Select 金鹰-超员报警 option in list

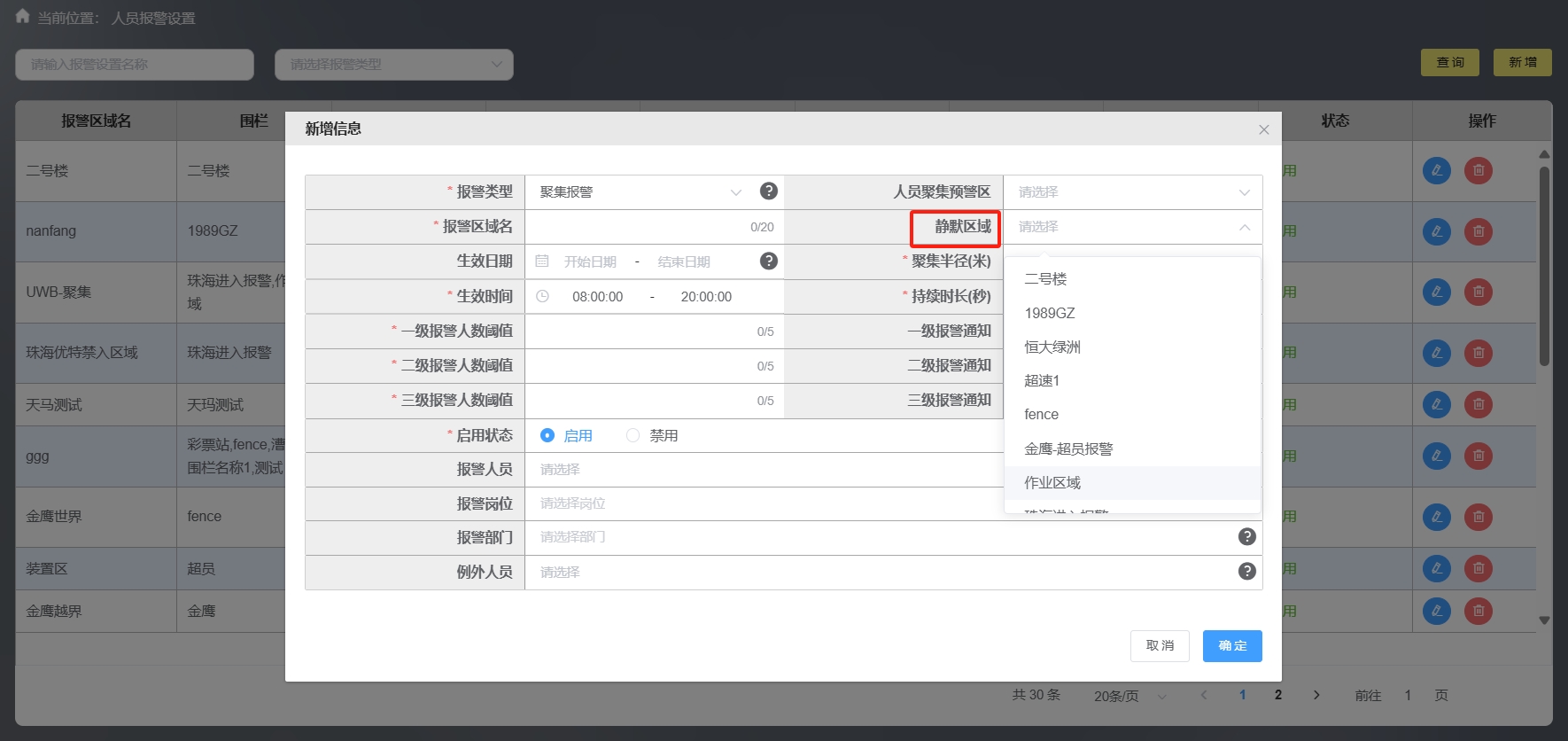(1068, 449)
